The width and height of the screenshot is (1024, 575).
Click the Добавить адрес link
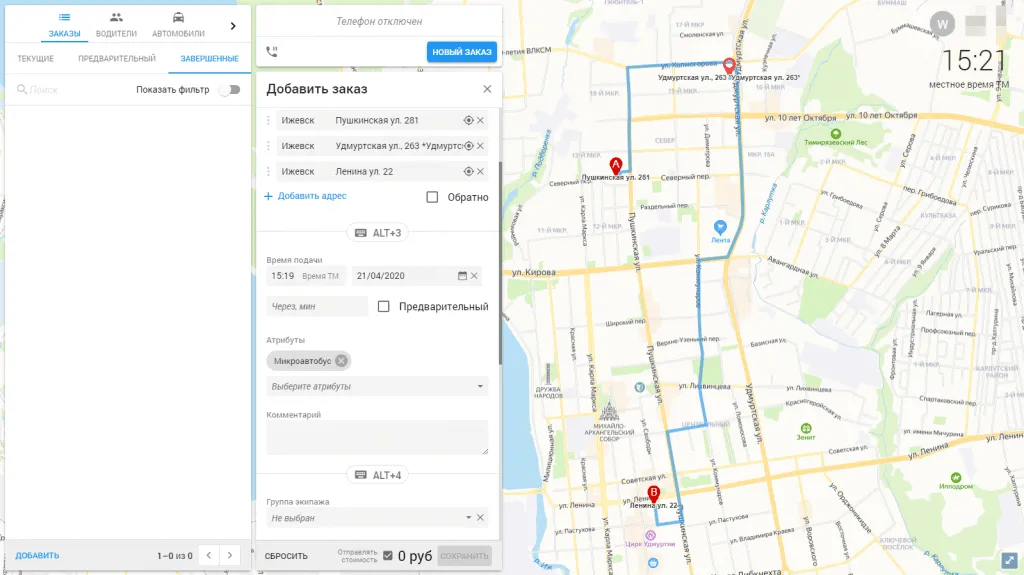pyautogui.click(x=305, y=196)
